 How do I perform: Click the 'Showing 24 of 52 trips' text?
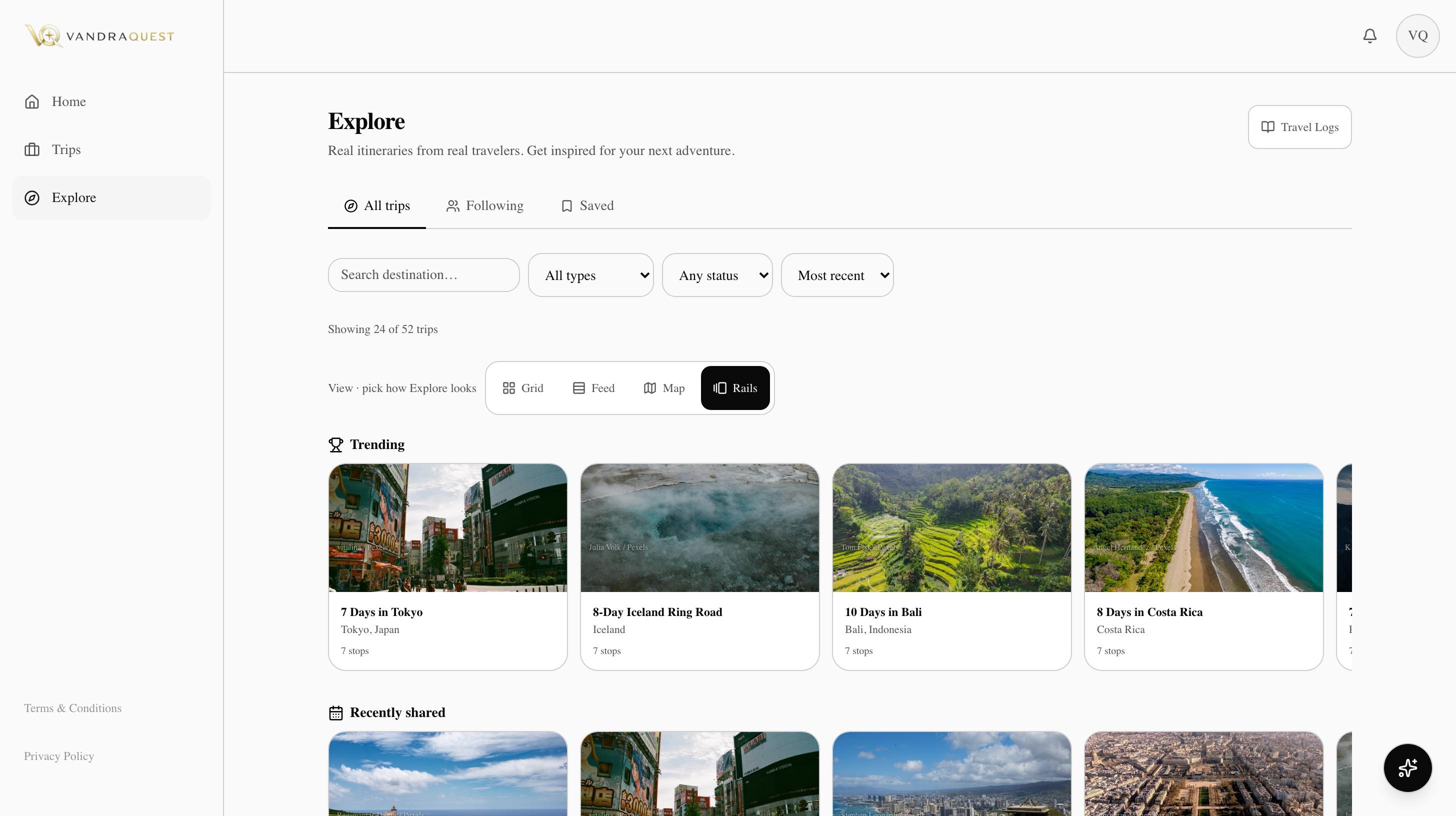[x=382, y=329]
